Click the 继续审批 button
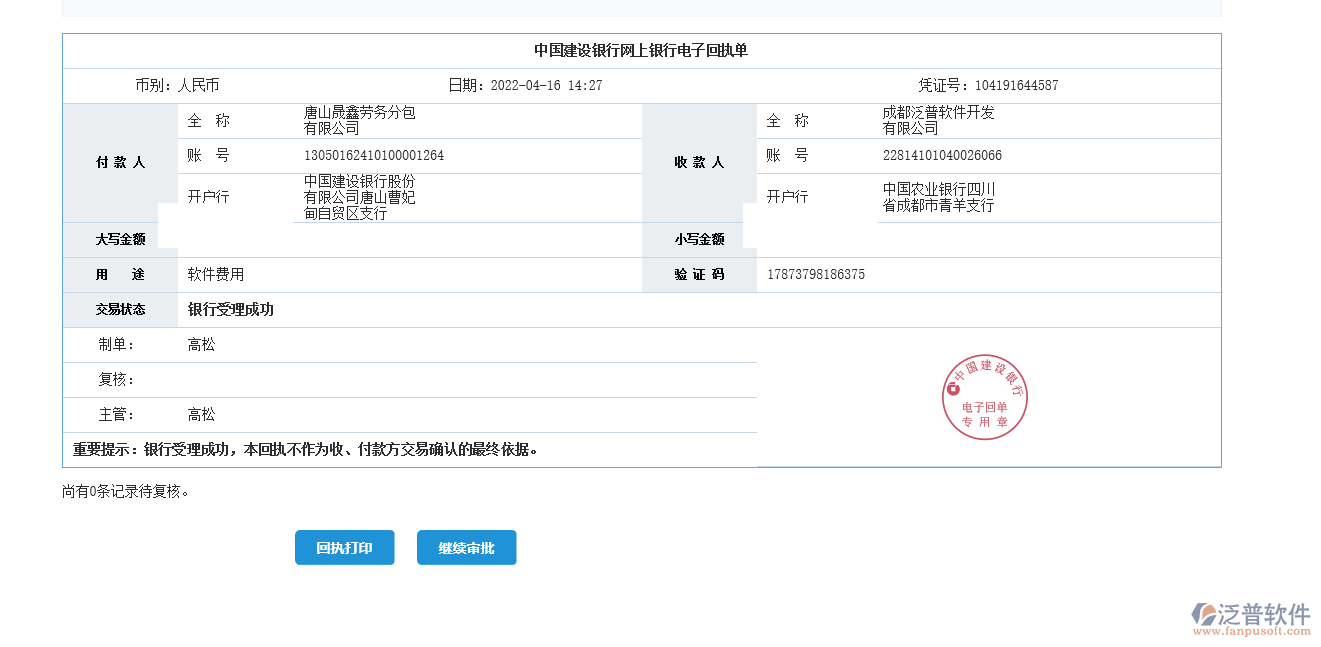 pos(466,547)
